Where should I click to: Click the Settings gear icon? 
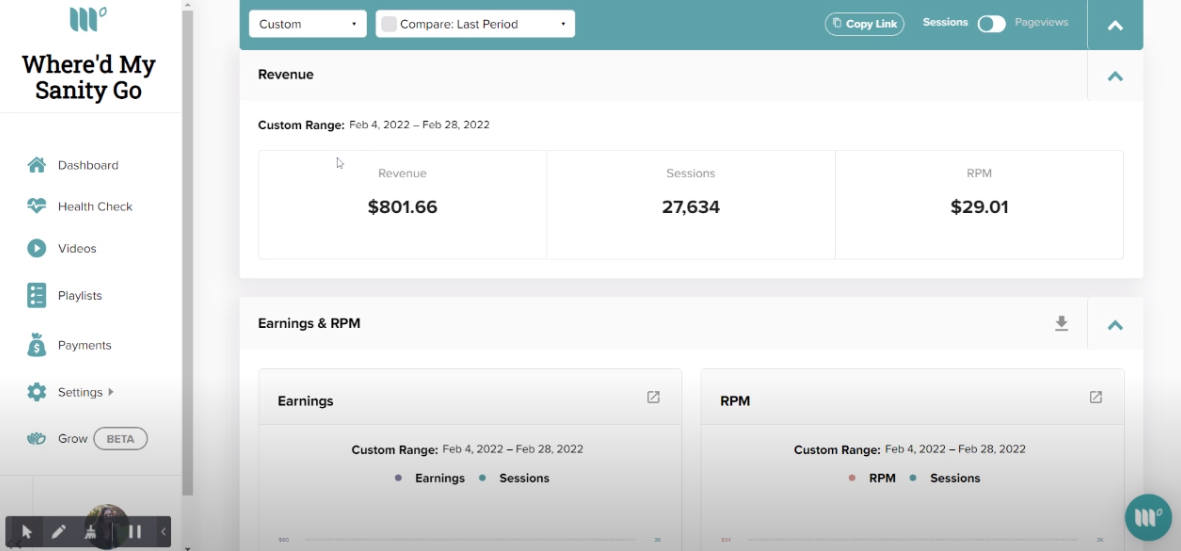[36, 392]
